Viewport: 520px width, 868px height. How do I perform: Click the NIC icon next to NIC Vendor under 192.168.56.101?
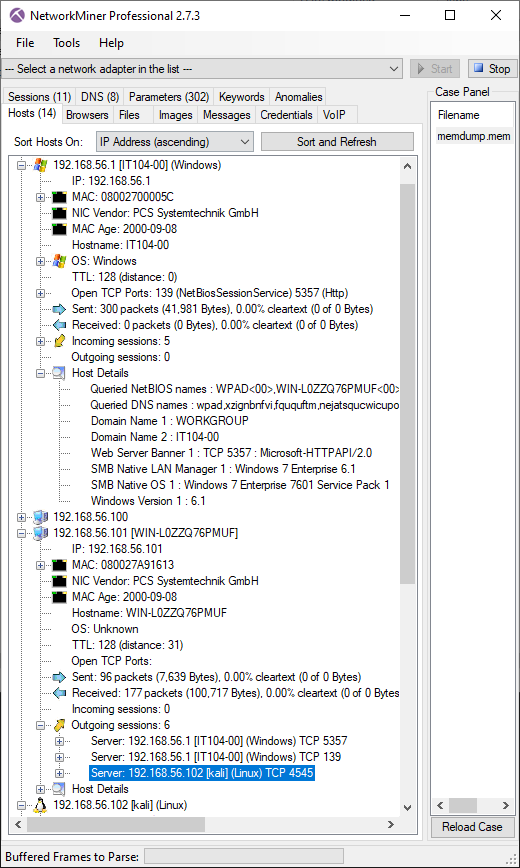[59, 581]
